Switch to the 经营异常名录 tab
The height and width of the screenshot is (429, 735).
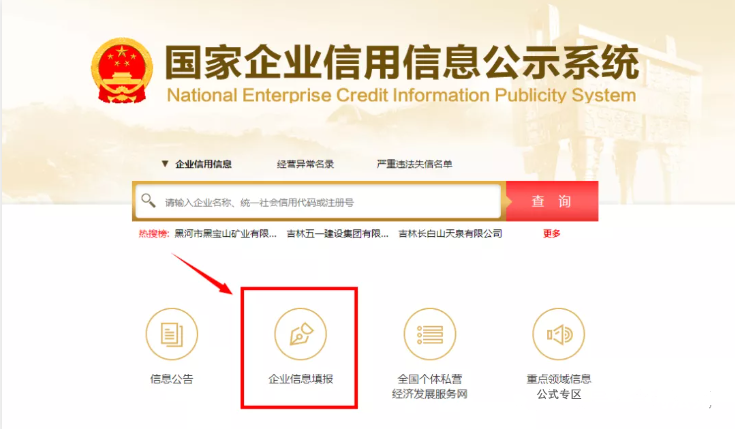[305, 164]
